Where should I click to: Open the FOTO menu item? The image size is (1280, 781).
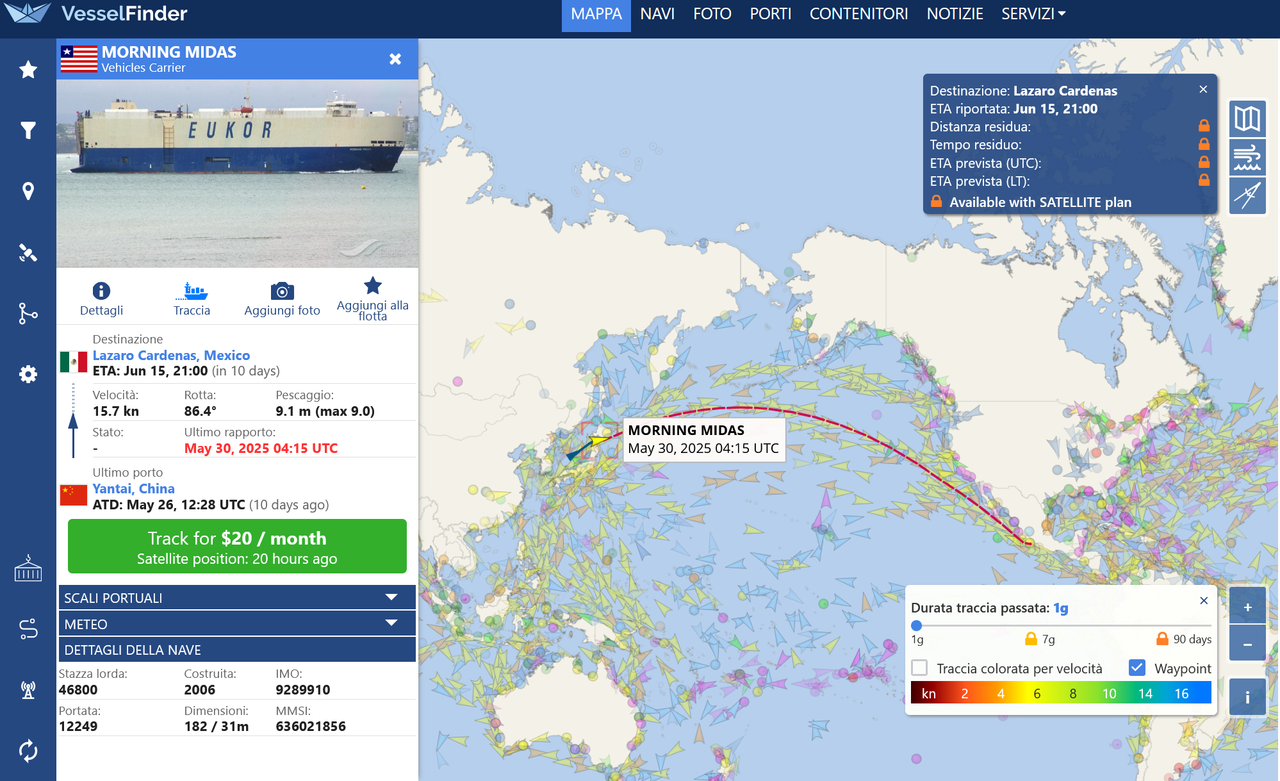pyautogui.click(x=712, y=14)
